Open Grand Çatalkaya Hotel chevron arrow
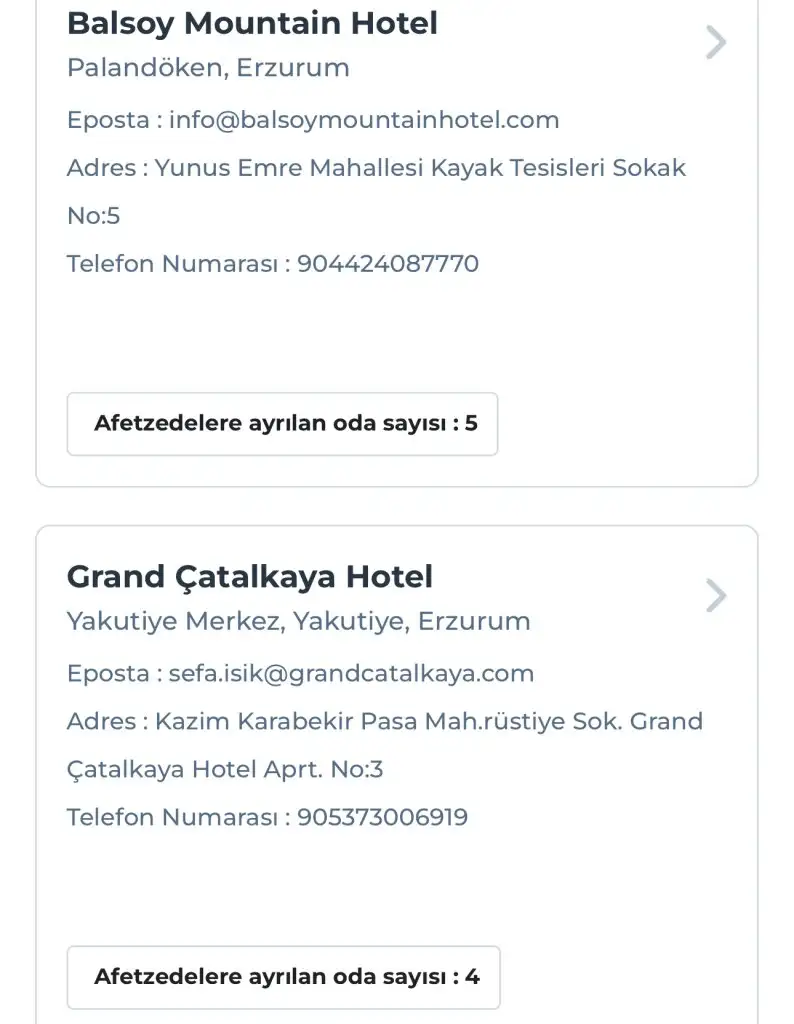This screenshot has height=1024, width=794. (715, 596)
